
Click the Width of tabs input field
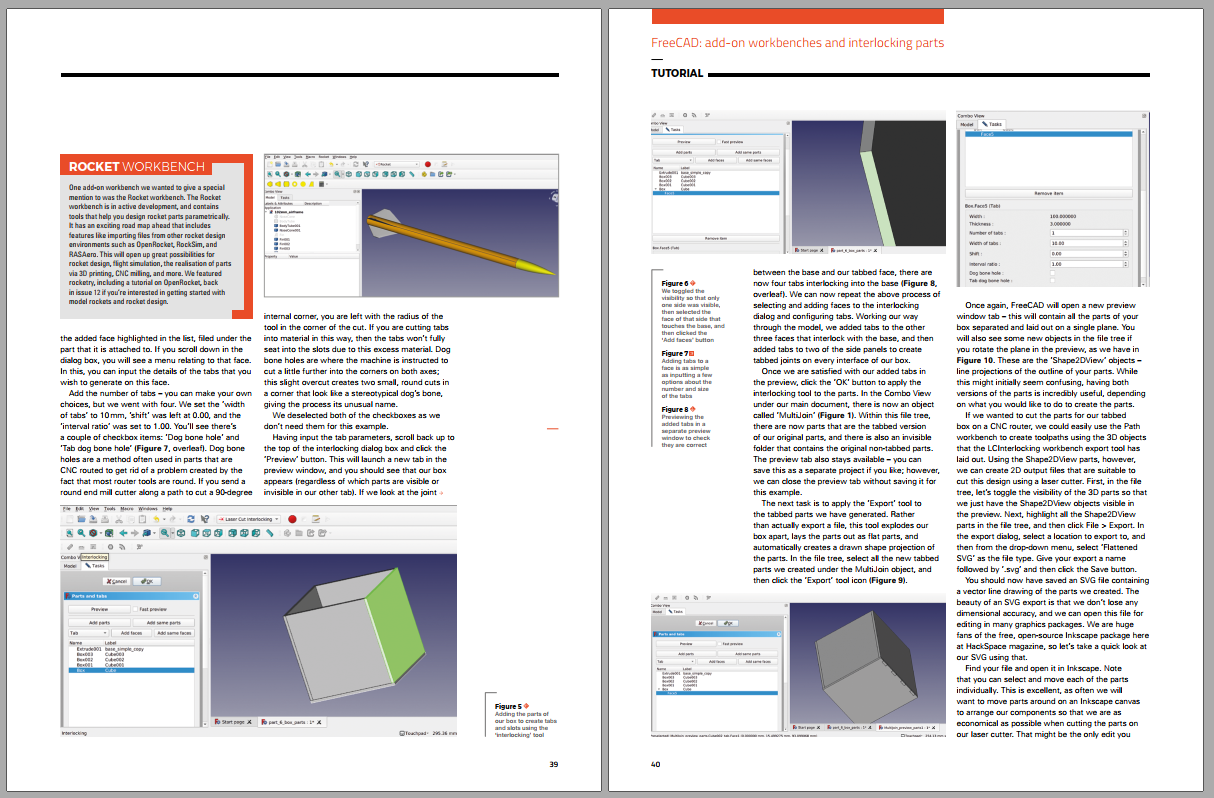click(1086, 243)
